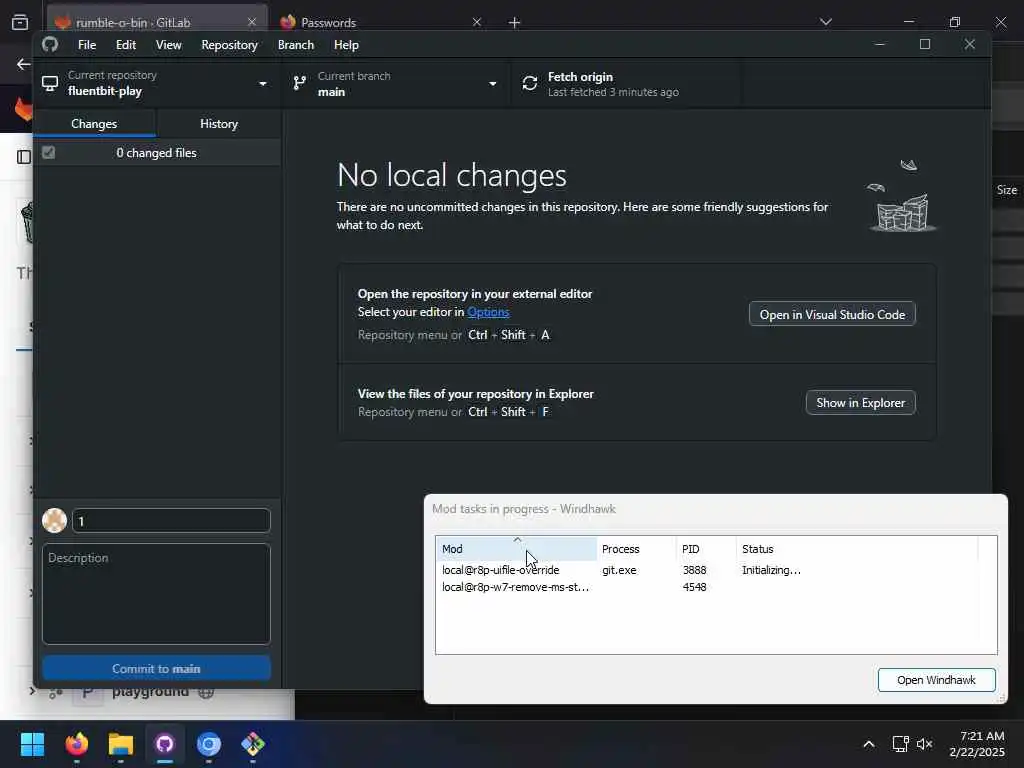Image resolution: width=1024 pixels, height=768 pixels.
Task: Click the git.exe process cell
Action: click(619, 569)
